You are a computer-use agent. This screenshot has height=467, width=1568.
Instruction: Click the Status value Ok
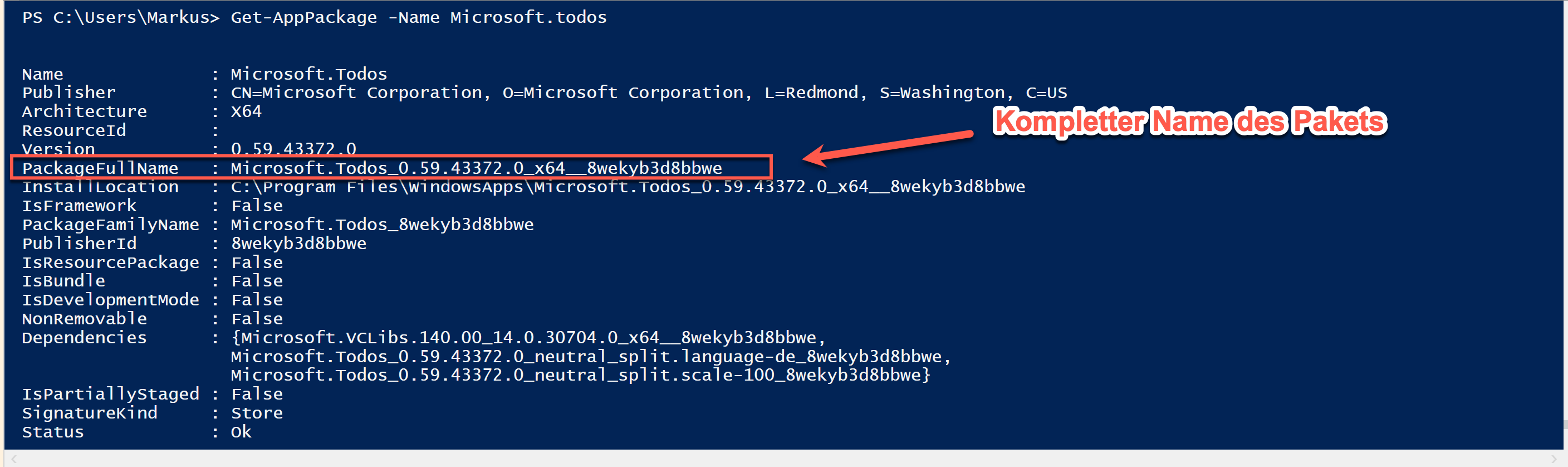point(241,432)
